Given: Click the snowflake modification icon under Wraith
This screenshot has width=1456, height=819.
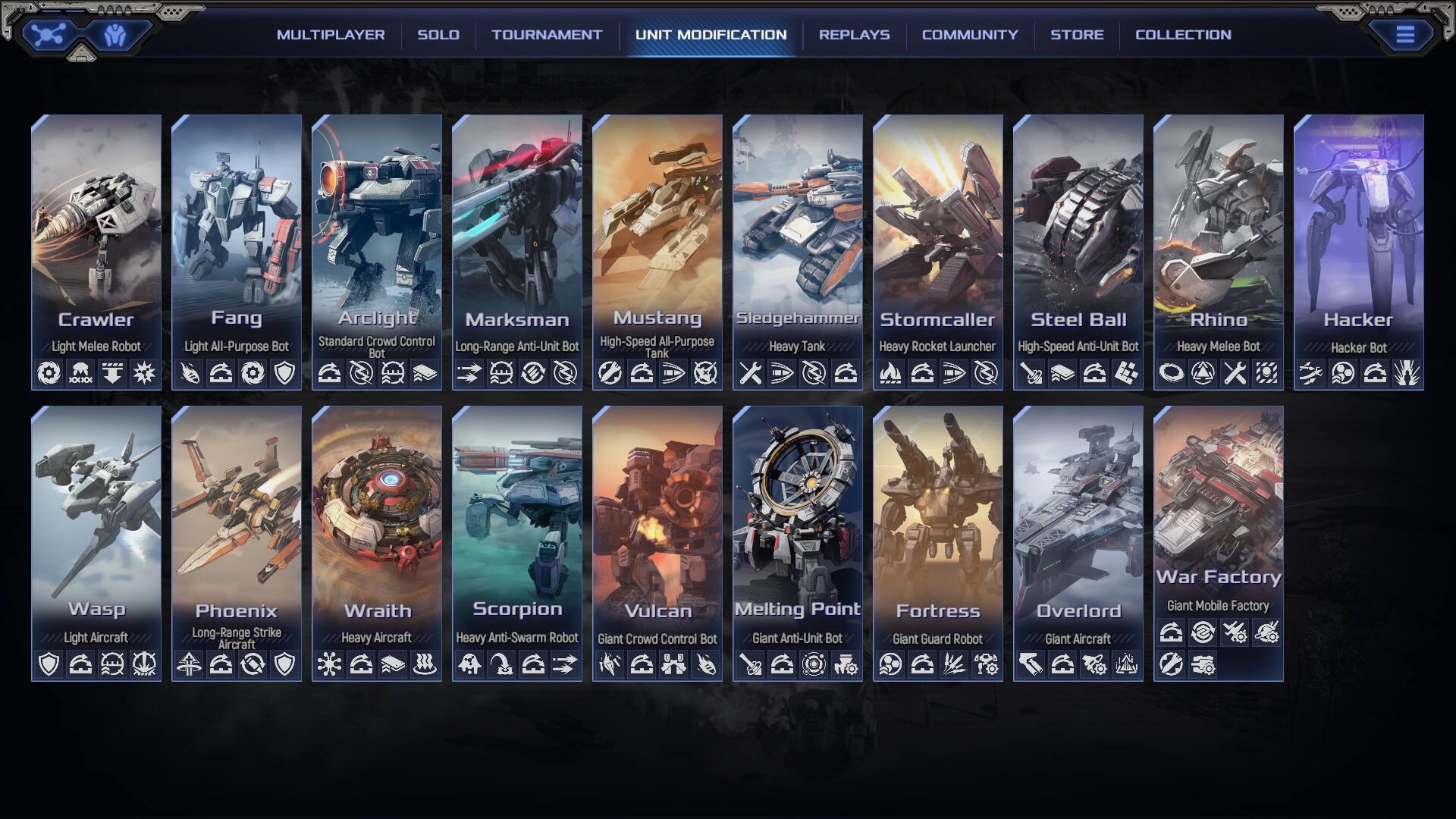Looking at the screenshot, I should tap(329, 664).
